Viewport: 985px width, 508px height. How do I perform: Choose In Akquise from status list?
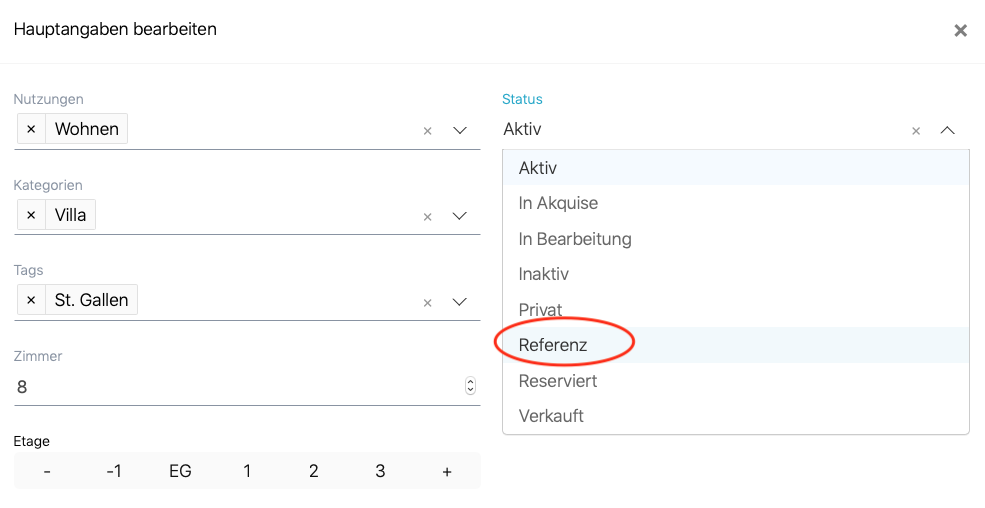pyautogui.click(x=558, y=203)
